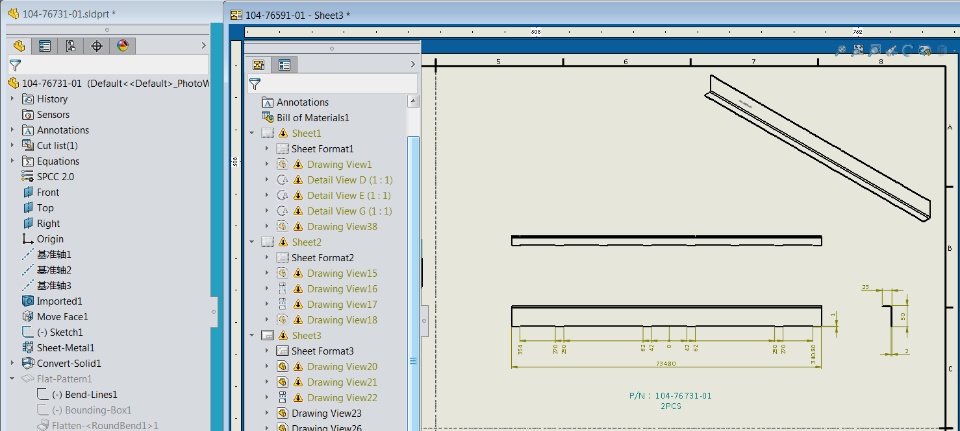Viewport: 960px width, 431px height.
Task: Select Drawing View21
Action: [x=342, y=382]
